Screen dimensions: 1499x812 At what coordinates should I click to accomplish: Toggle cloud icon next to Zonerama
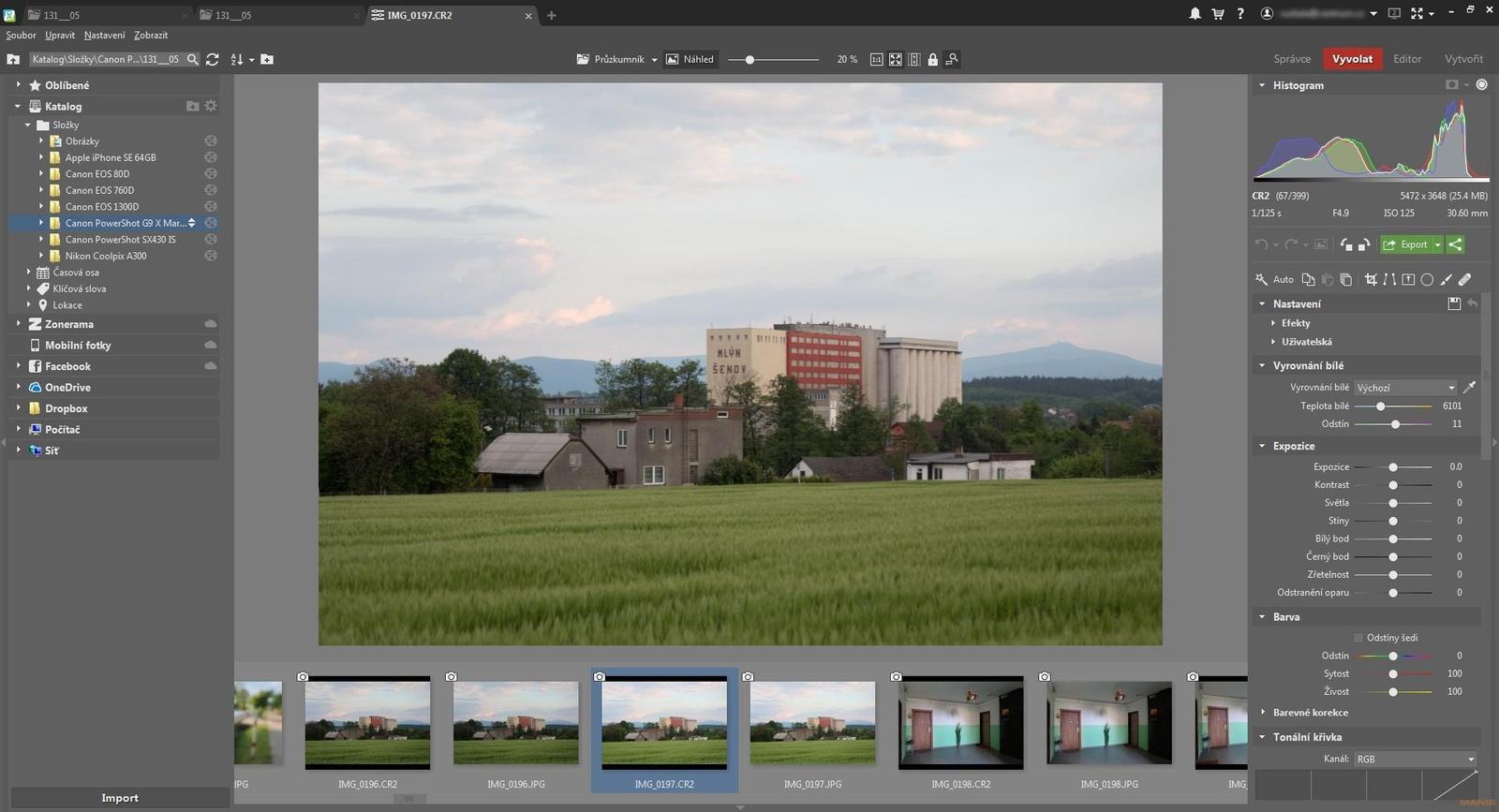coord(211,324)
